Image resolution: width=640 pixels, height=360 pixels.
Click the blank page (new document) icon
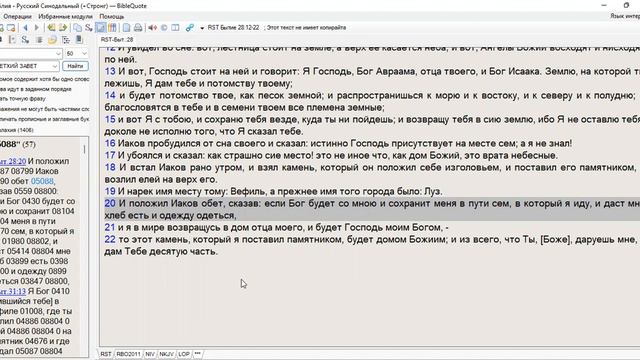tap(127, 28)
